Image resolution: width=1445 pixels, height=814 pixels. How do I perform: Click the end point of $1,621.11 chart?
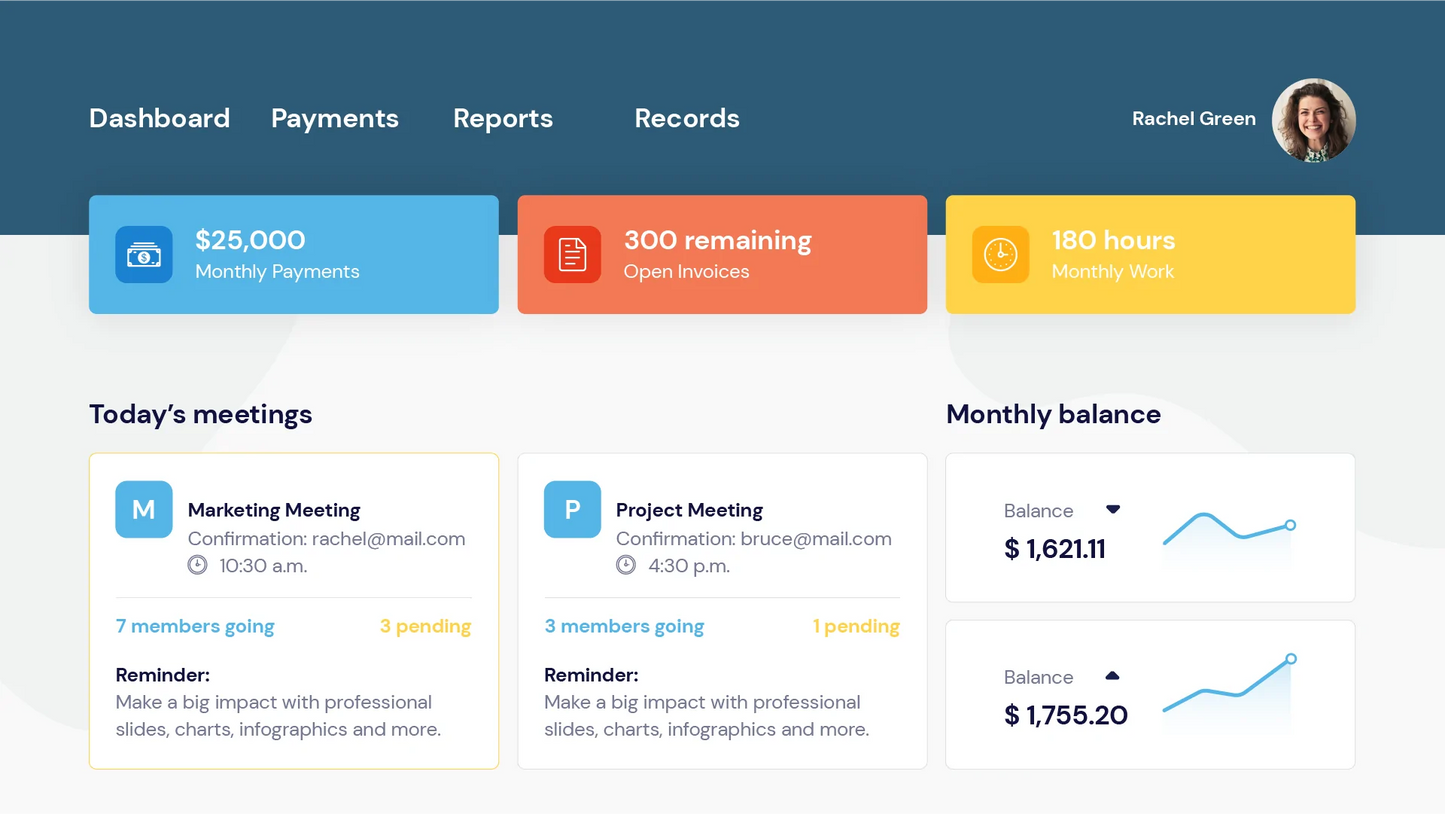1291,525
